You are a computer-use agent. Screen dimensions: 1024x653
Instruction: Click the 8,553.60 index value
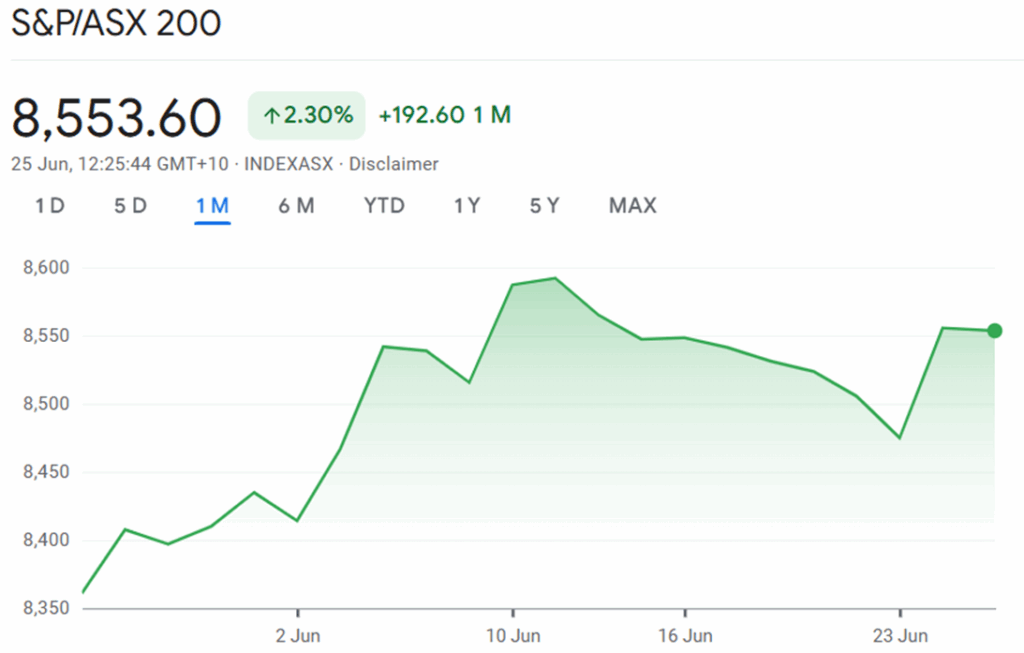[x=116, y=118]
